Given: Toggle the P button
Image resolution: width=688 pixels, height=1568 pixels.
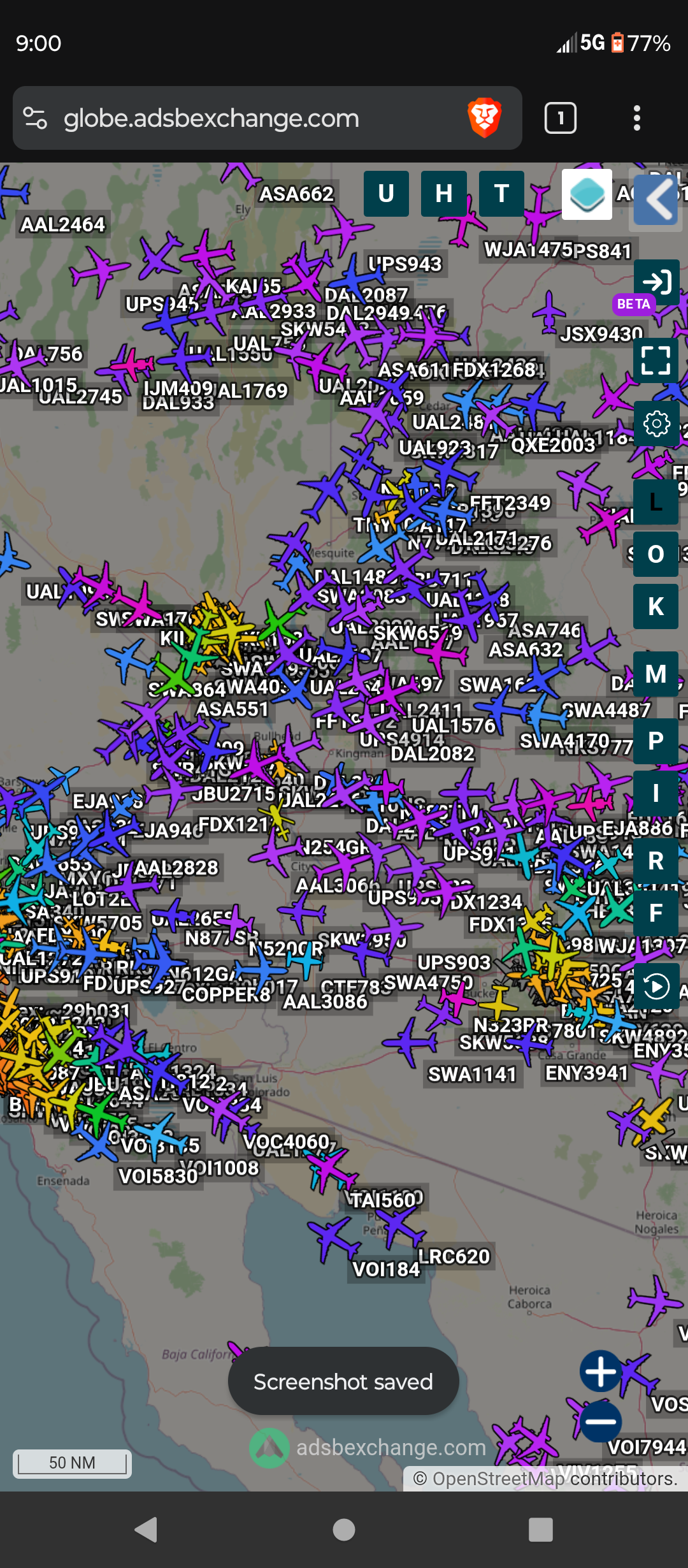Looking at the screenshot, I should [656, 741].
